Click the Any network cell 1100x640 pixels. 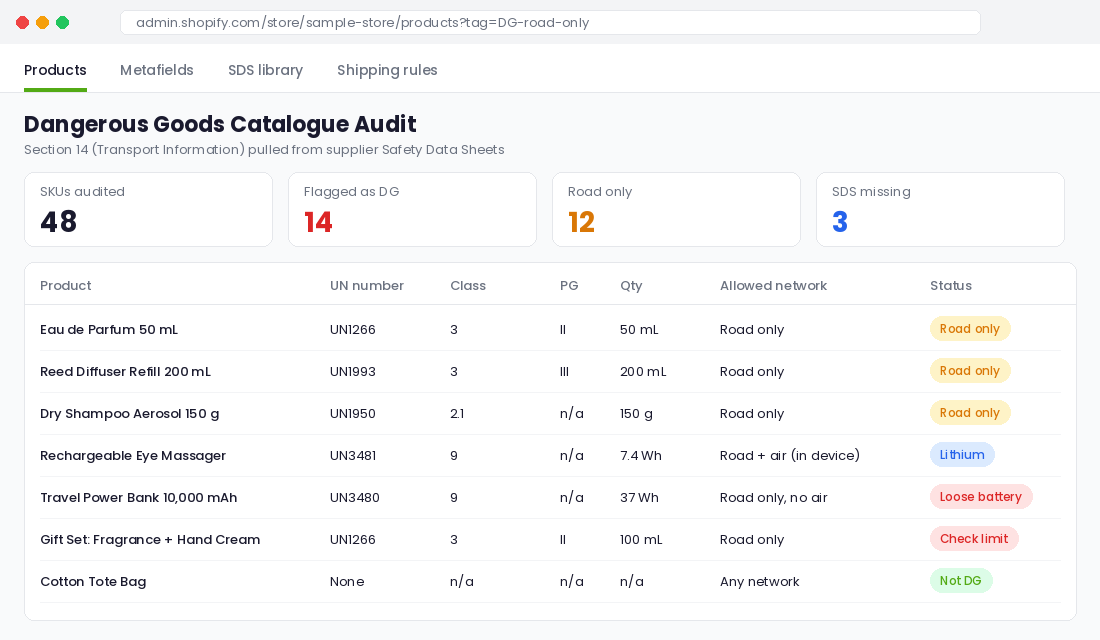click(x=760, y=582)
